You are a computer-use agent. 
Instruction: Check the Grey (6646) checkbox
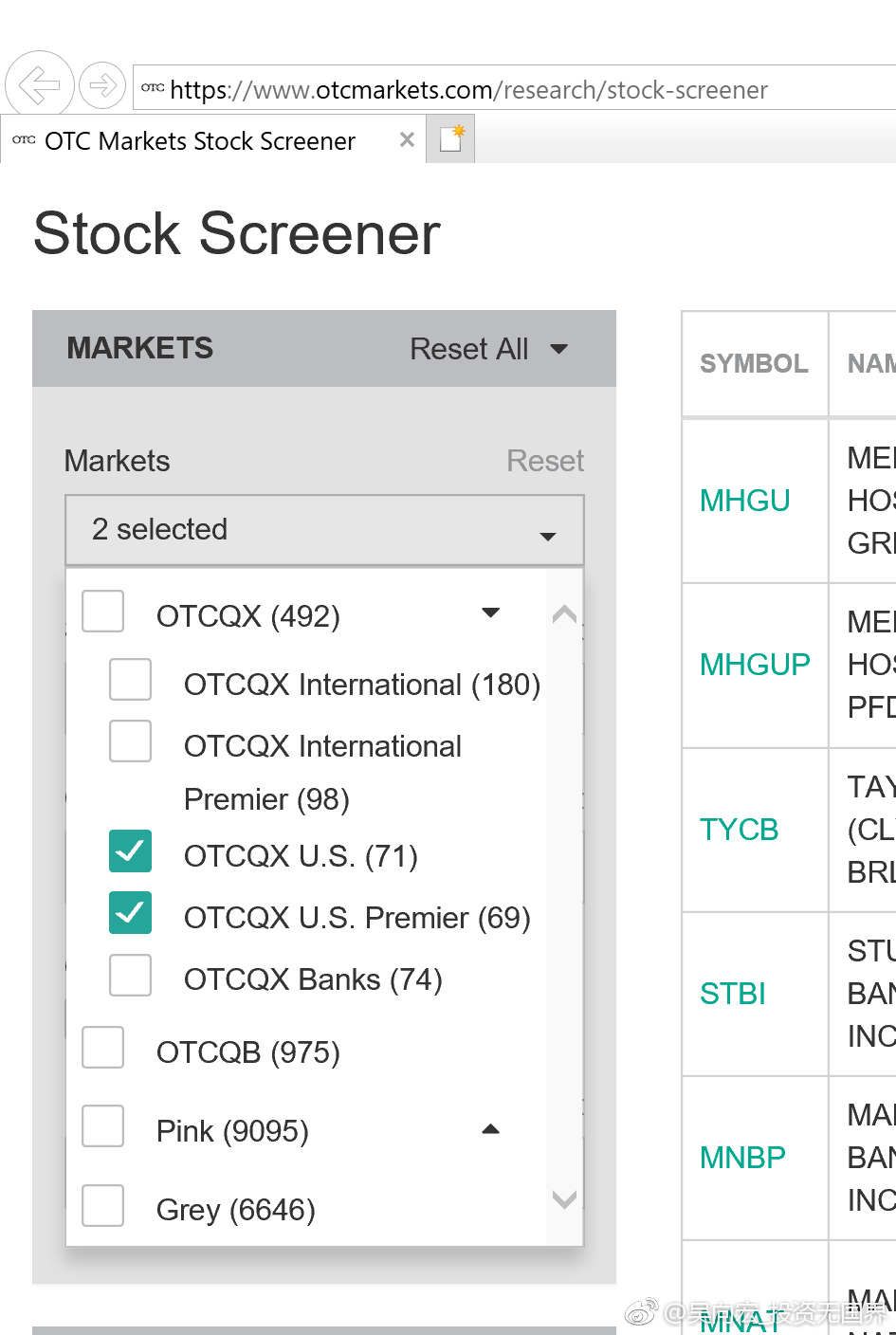coord(103,1205)
